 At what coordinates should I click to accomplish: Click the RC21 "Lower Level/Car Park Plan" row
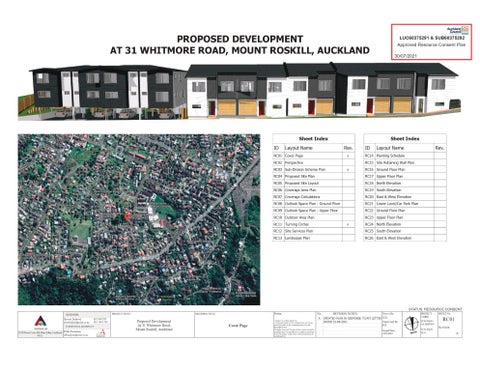click(405, 204)
